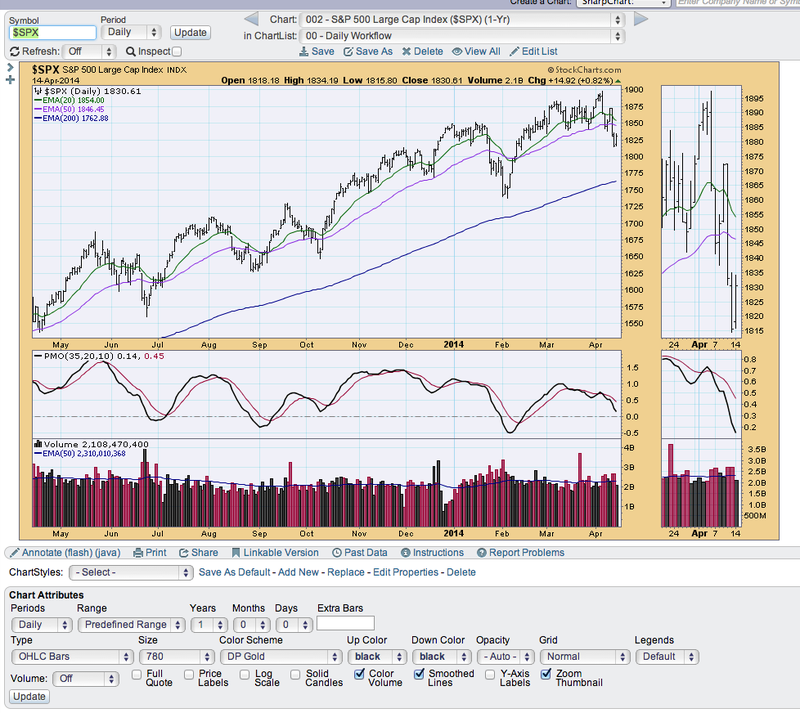The image size is (800, 713).
Task: Uncheck the Smoothed Lines checkbox
Action: (x=419, y=674)
